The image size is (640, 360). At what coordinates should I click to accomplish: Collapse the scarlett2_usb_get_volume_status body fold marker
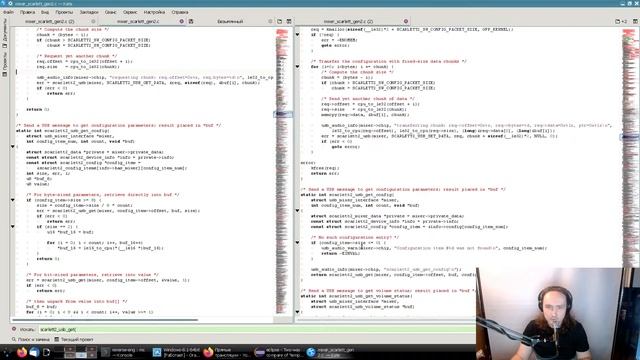[298, 312]
